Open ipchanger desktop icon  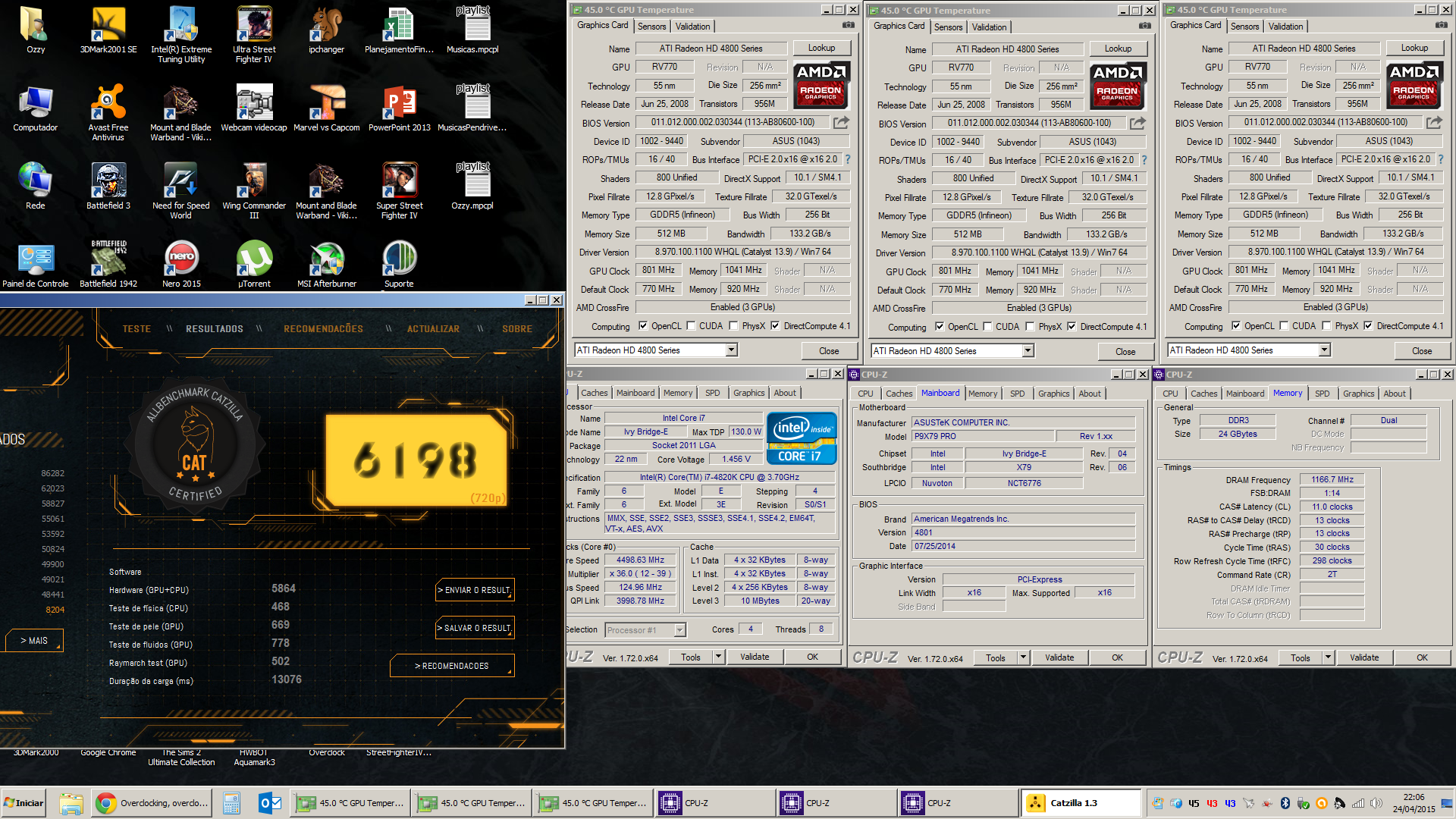[x=327, y=30]
